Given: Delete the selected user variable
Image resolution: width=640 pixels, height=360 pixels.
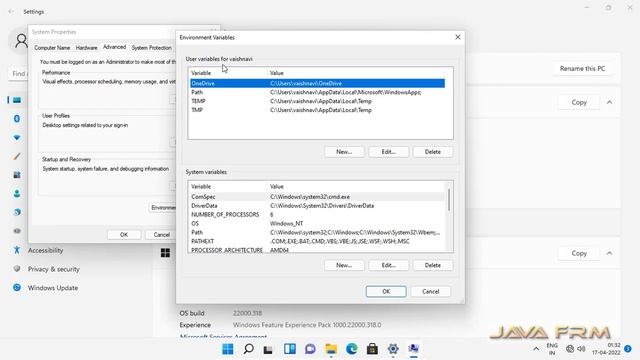Looking at the screenshot, I should [x=433, y=152].
